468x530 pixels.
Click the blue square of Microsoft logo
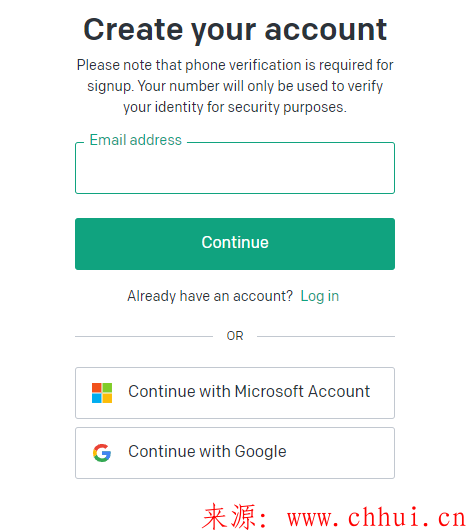point(97,398)
